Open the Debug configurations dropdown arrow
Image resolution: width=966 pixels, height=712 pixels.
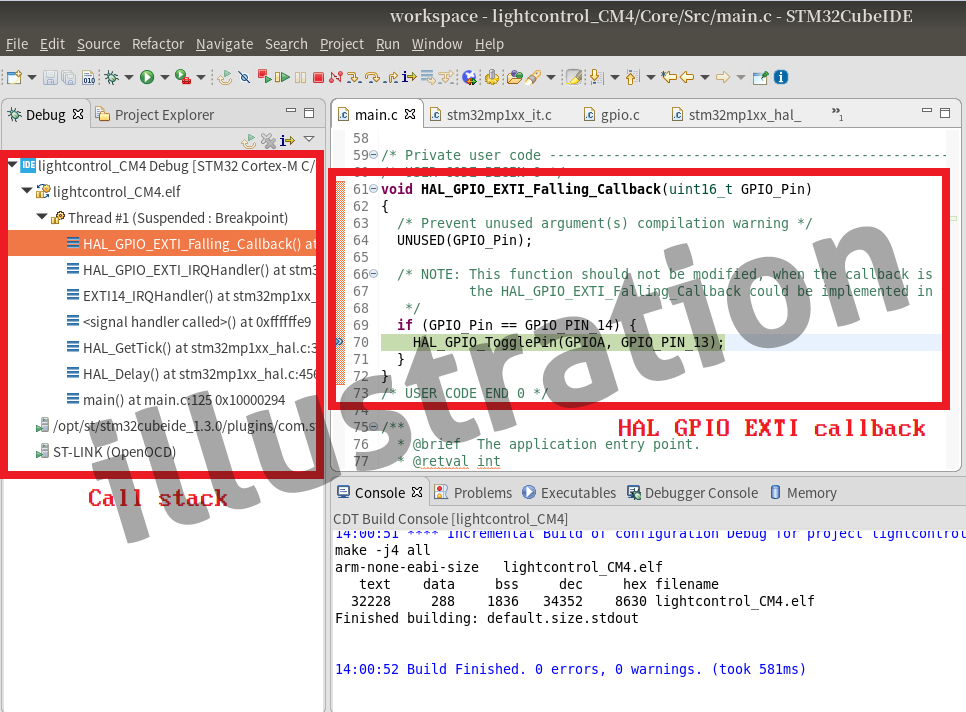click(129, 77)
